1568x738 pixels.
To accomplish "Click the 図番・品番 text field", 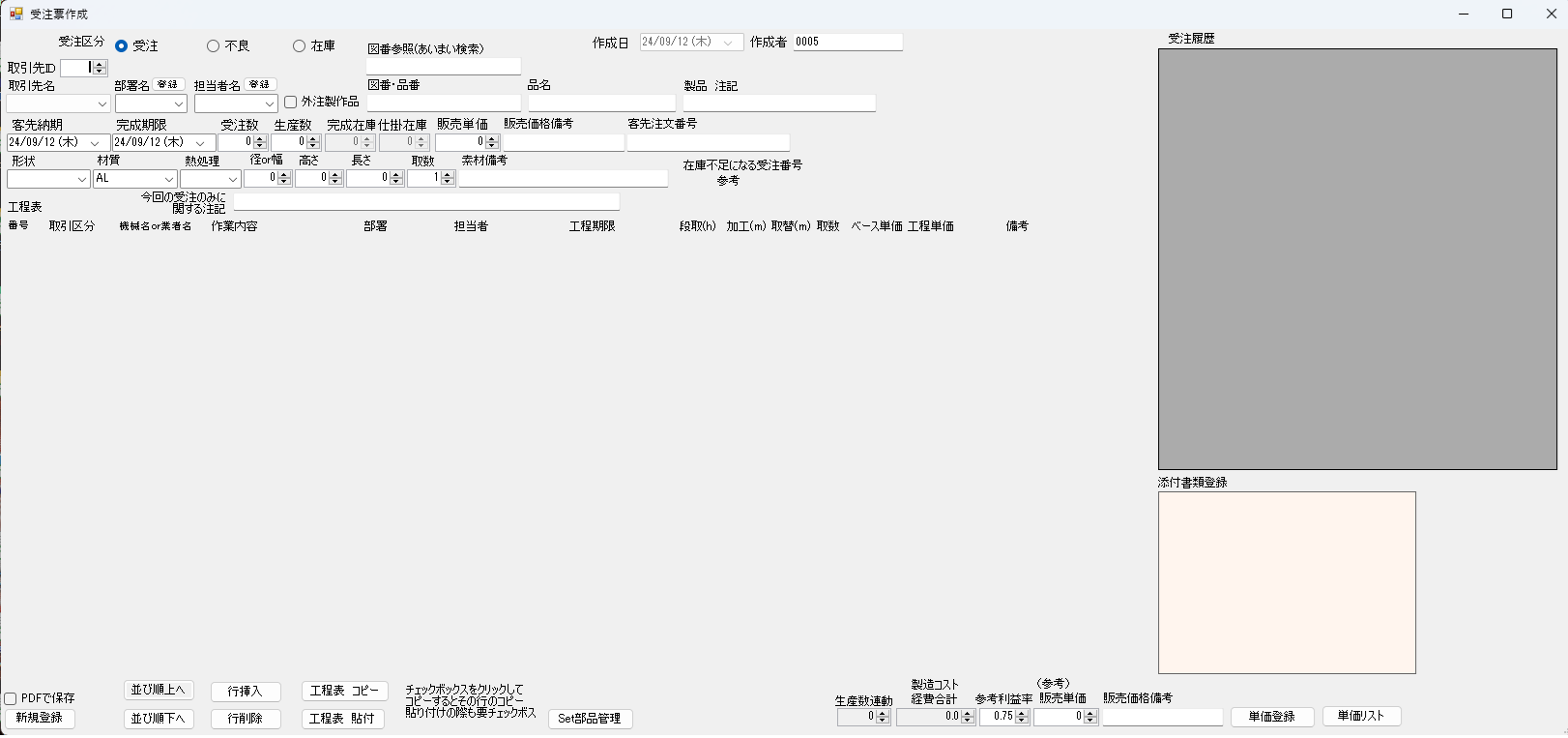I will 444,103.
